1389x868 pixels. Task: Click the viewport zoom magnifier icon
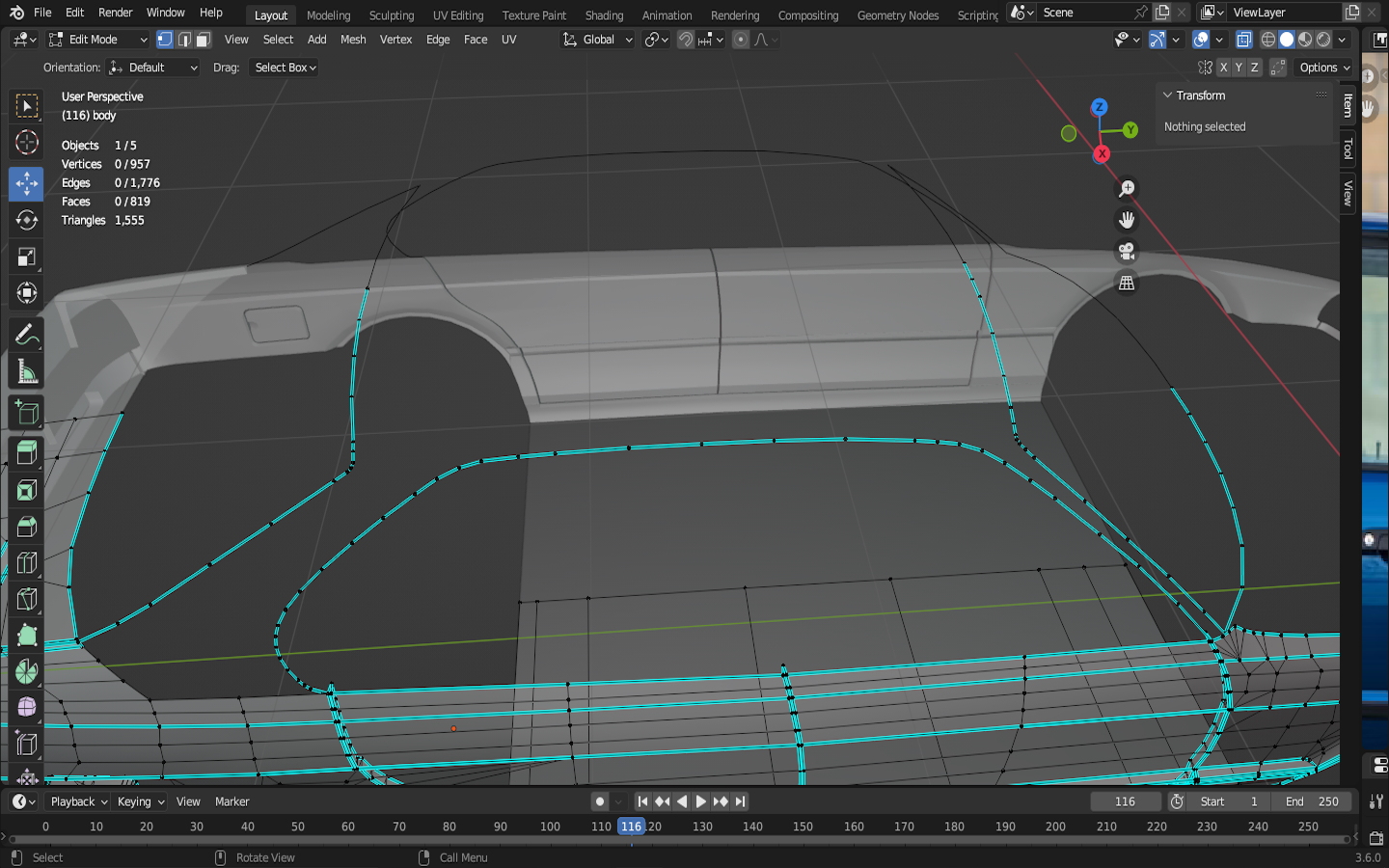pos(1126,189)
